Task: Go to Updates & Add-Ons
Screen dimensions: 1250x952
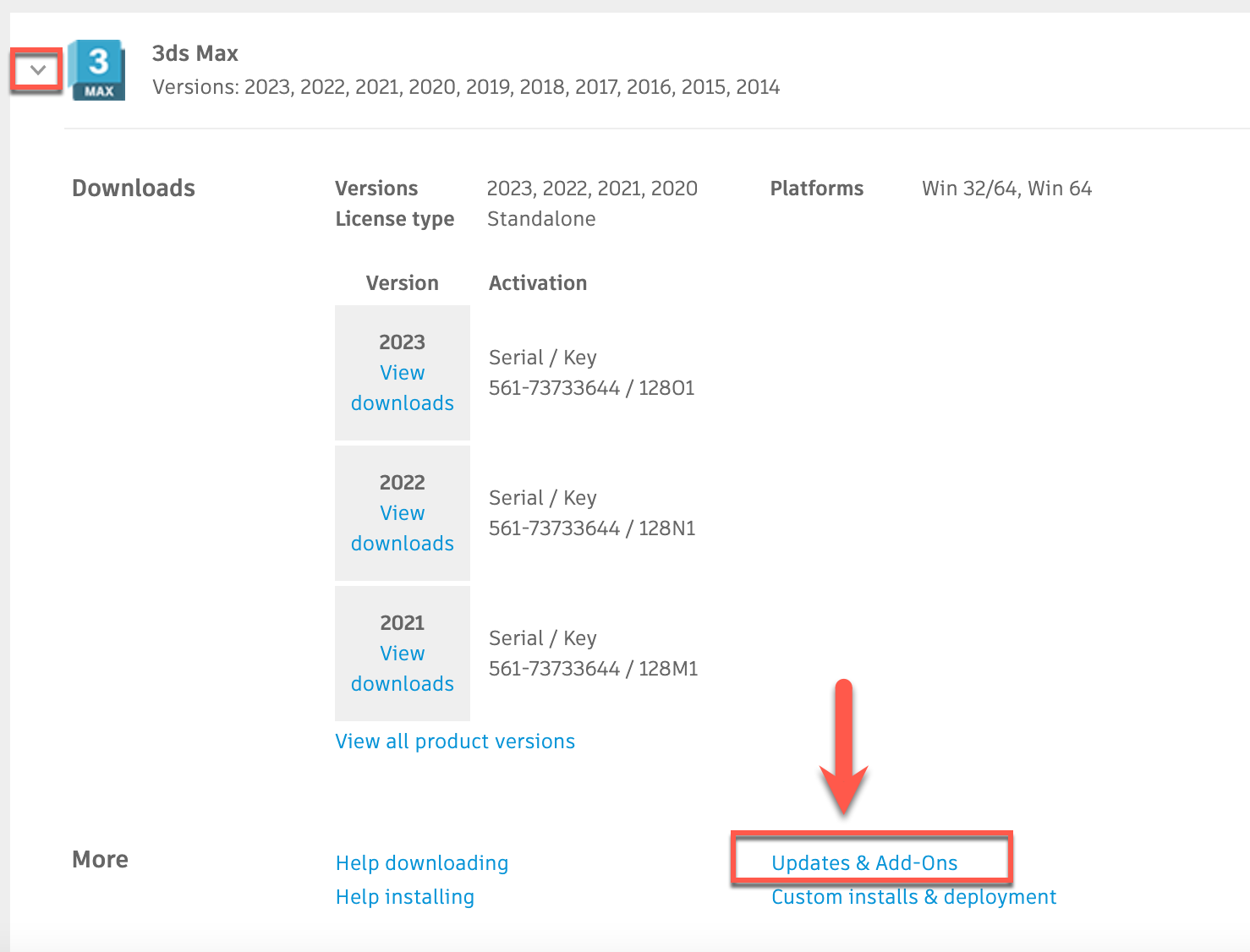Action: click(864, 863)
